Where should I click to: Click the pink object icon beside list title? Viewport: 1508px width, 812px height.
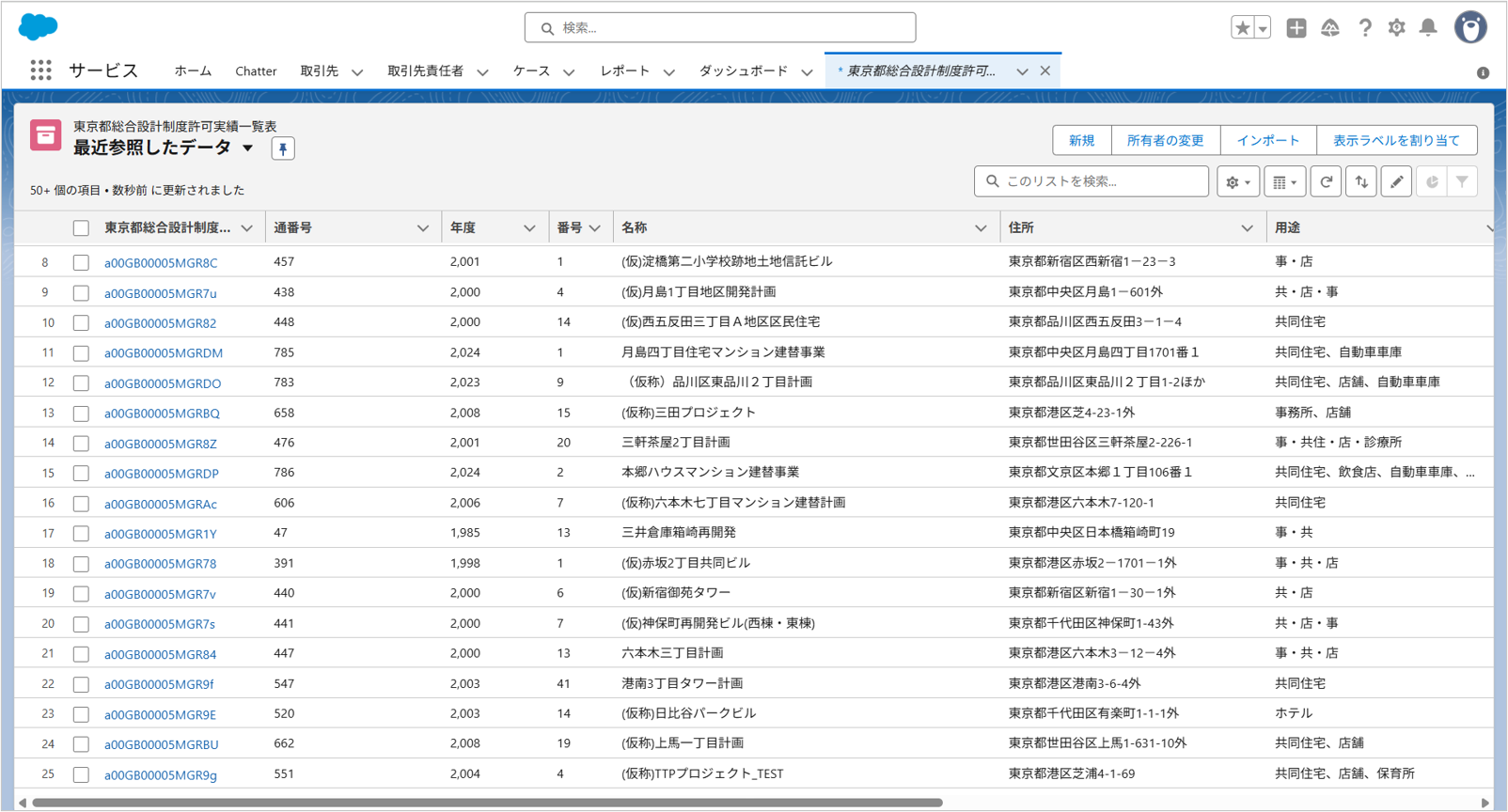[x=45, y=135]
